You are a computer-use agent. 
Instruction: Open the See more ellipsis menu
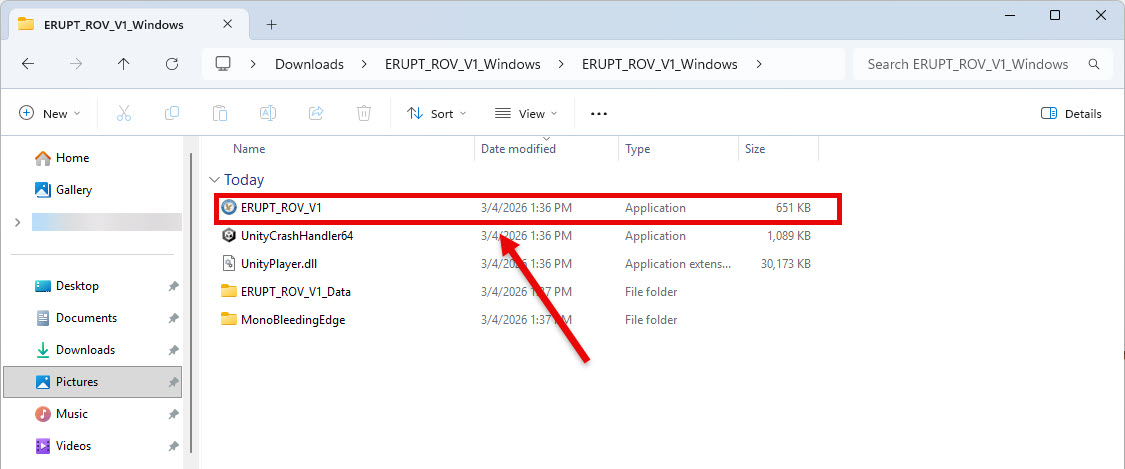point(599,113)
